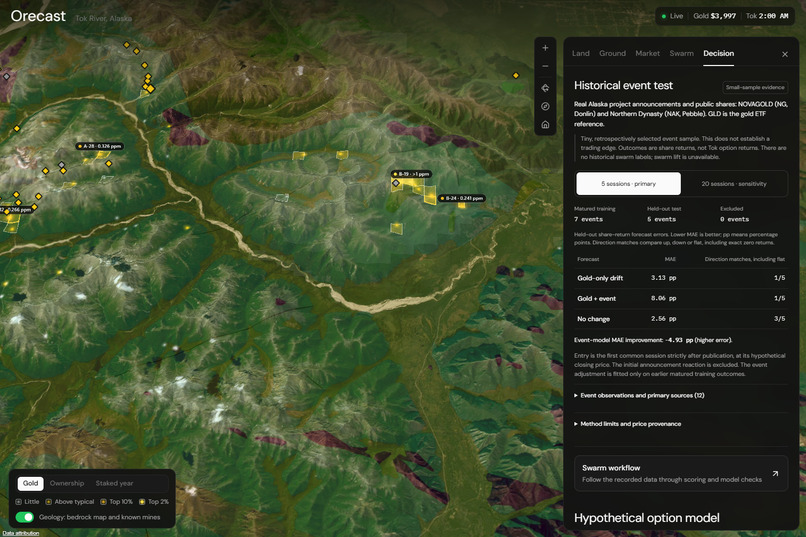Click the Gold-only drift forecast row

pyautogui.click(x=681, y=278)
